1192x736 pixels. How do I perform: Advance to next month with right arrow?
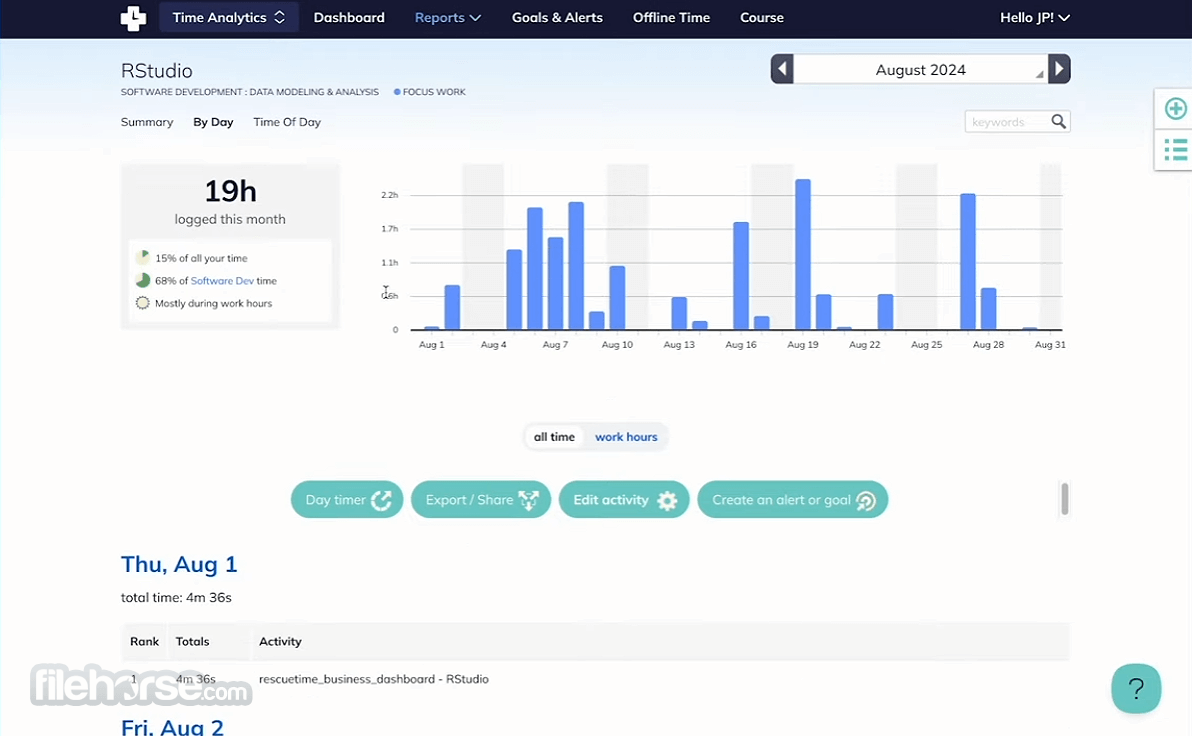(x=1059, y=69)
